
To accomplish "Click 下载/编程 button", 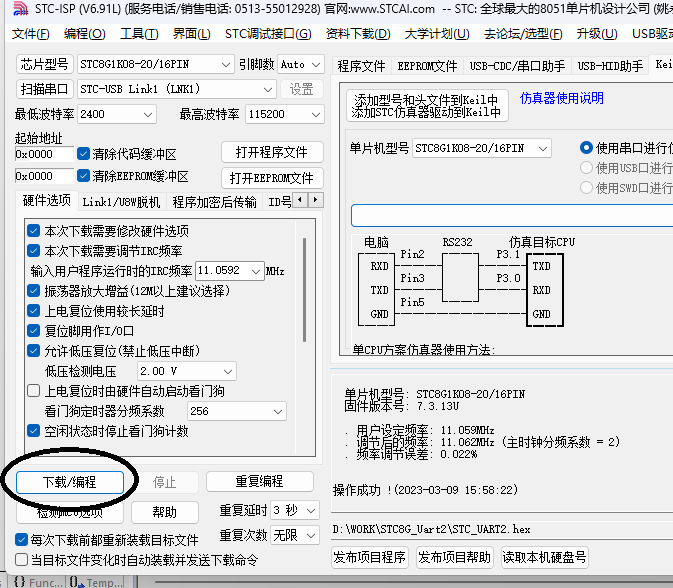I will [x=70, y=482].
